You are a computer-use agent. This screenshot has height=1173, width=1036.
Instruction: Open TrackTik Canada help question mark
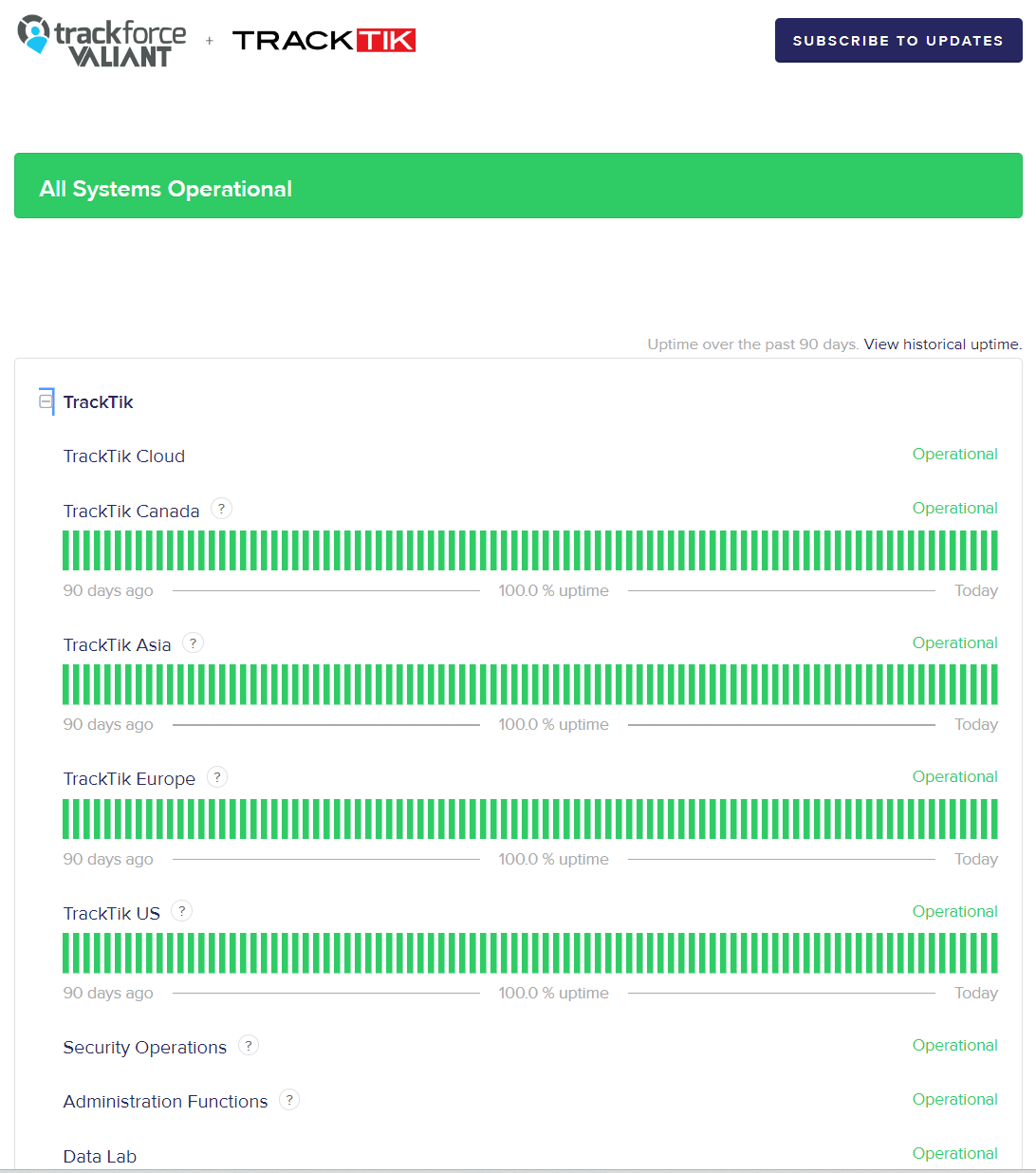[x=221, y=509]
